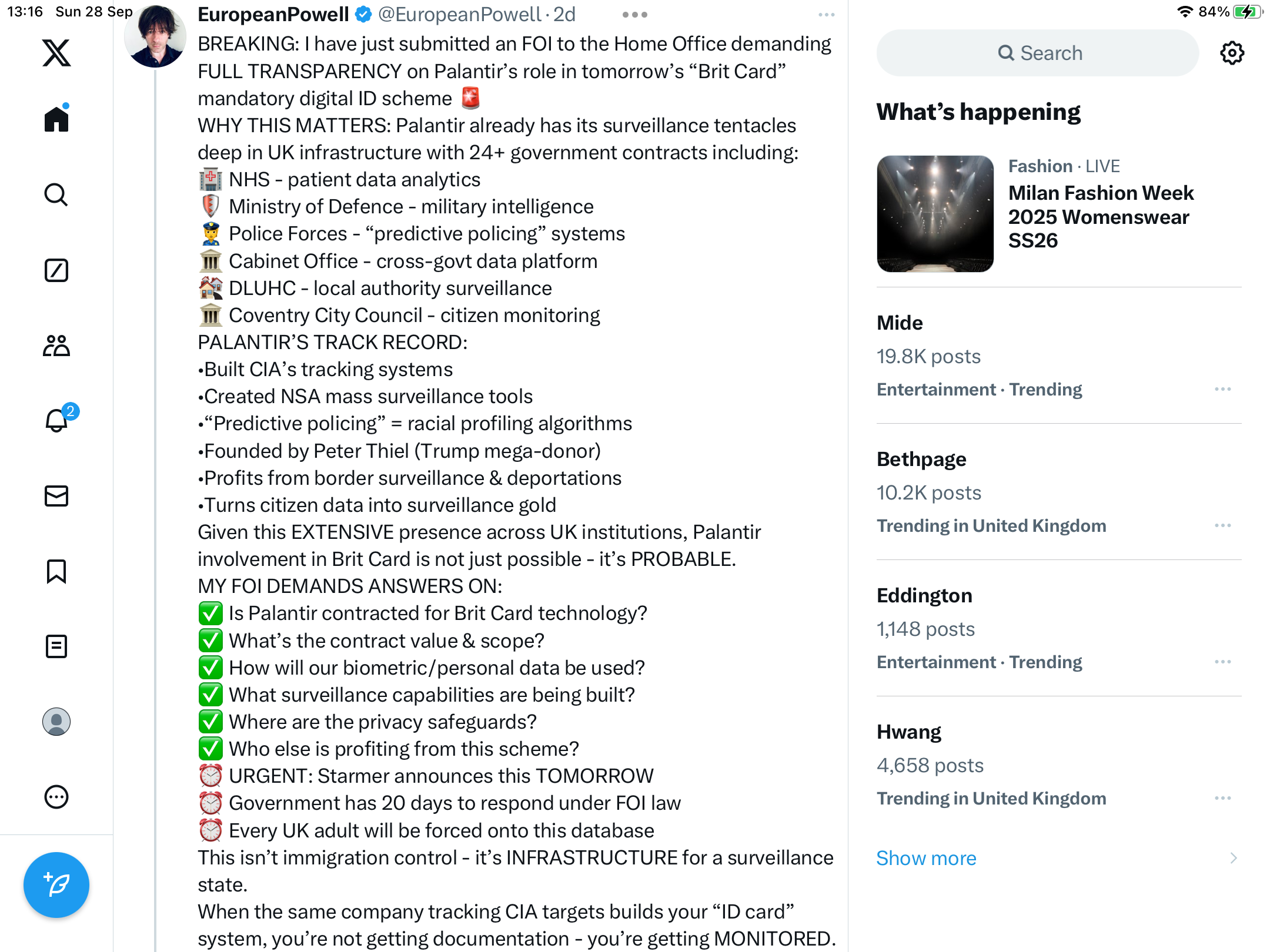Open options menu for Bethpage trend
The image size is (1270, 952).
[x=1223, y=526]
